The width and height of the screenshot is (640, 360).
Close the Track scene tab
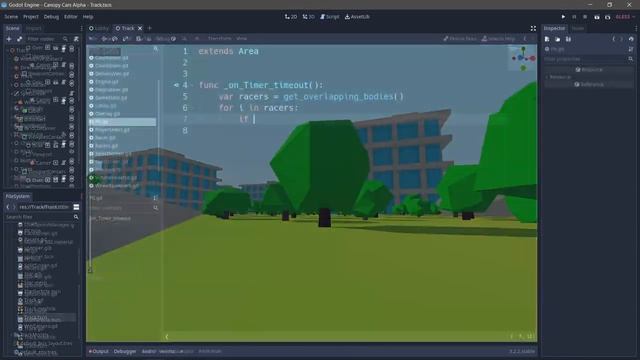coord(140,28)
